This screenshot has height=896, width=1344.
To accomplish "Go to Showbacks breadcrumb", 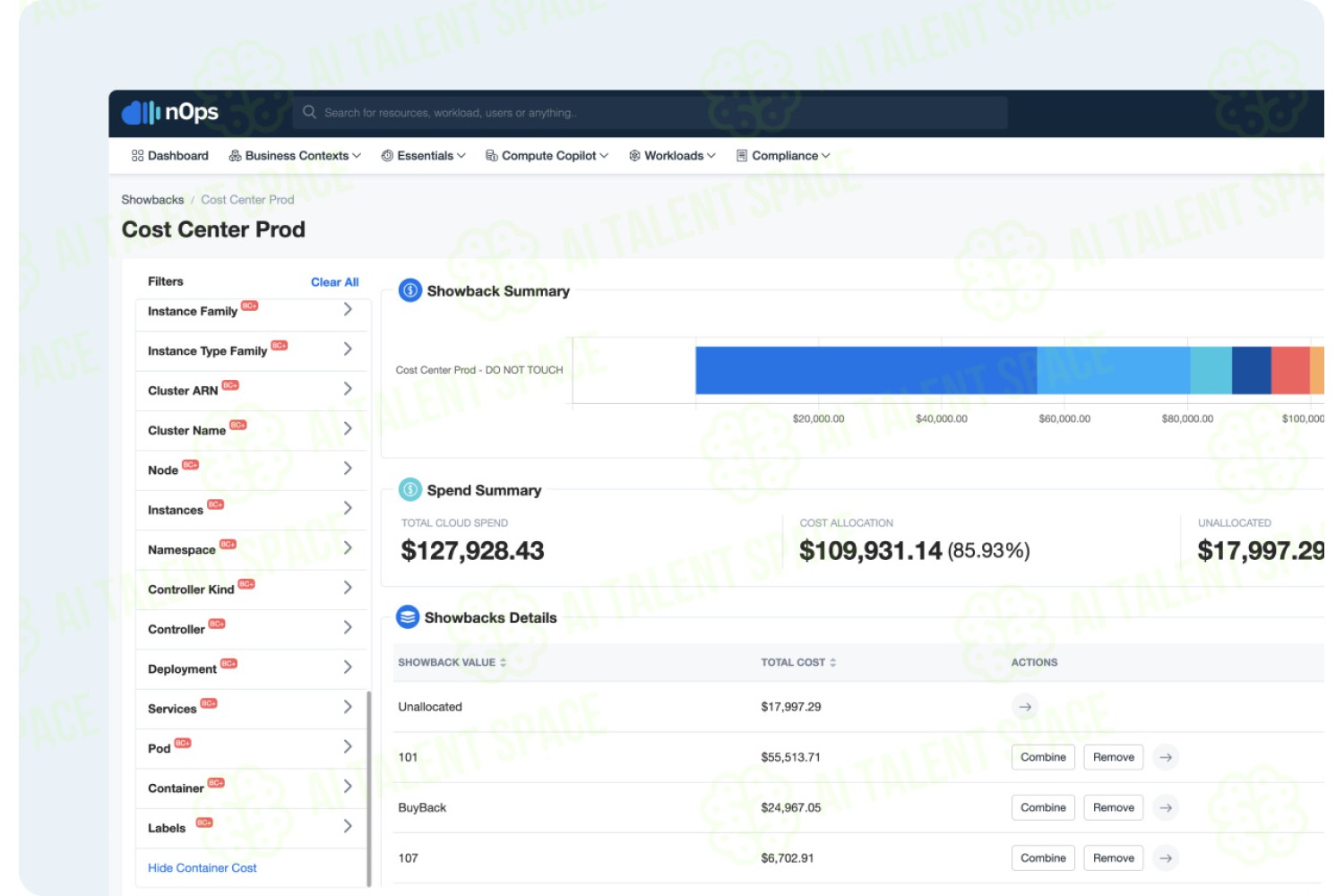I will pos(152,200).
